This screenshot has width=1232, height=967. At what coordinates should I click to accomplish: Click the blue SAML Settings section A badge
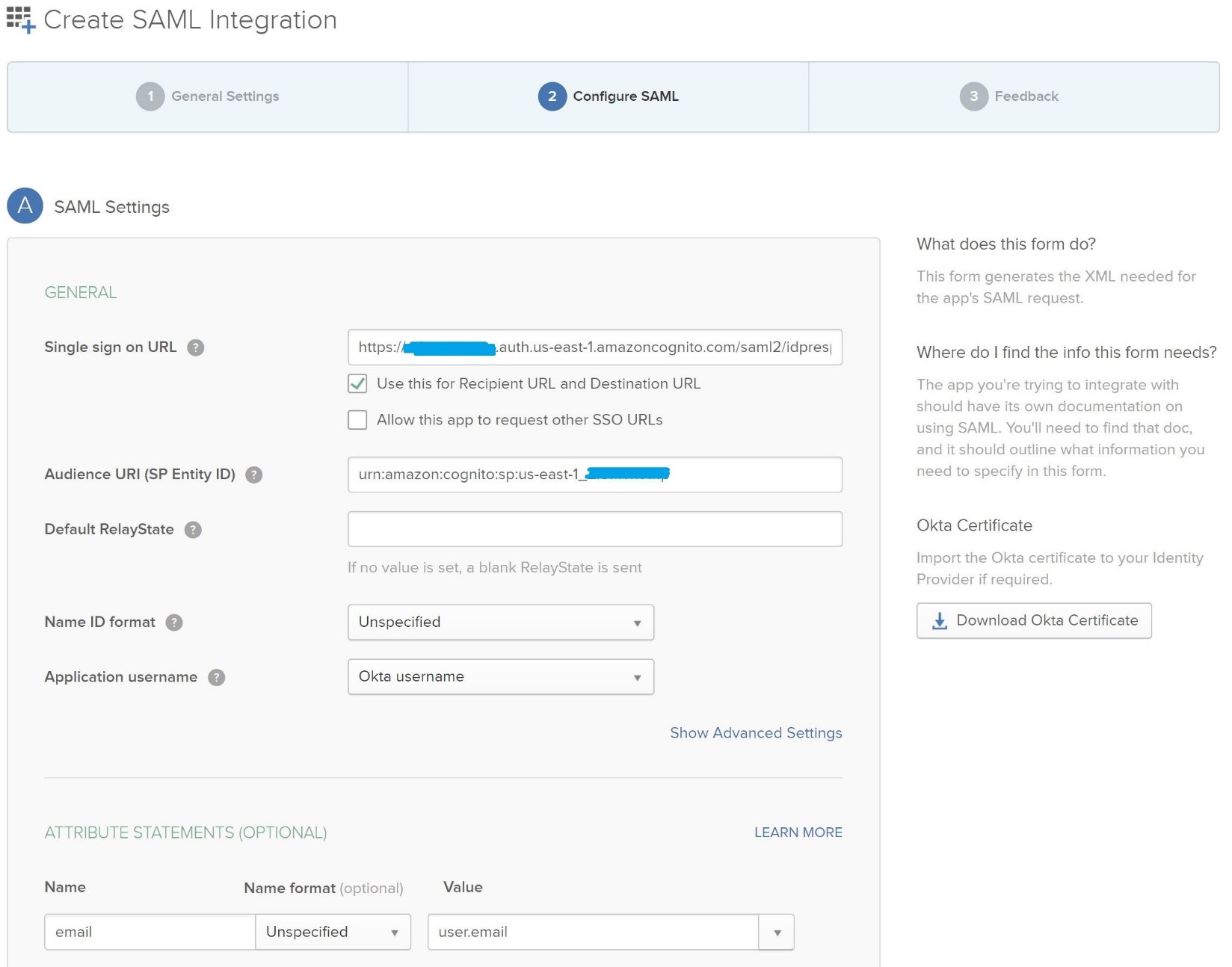coord(25,206)
